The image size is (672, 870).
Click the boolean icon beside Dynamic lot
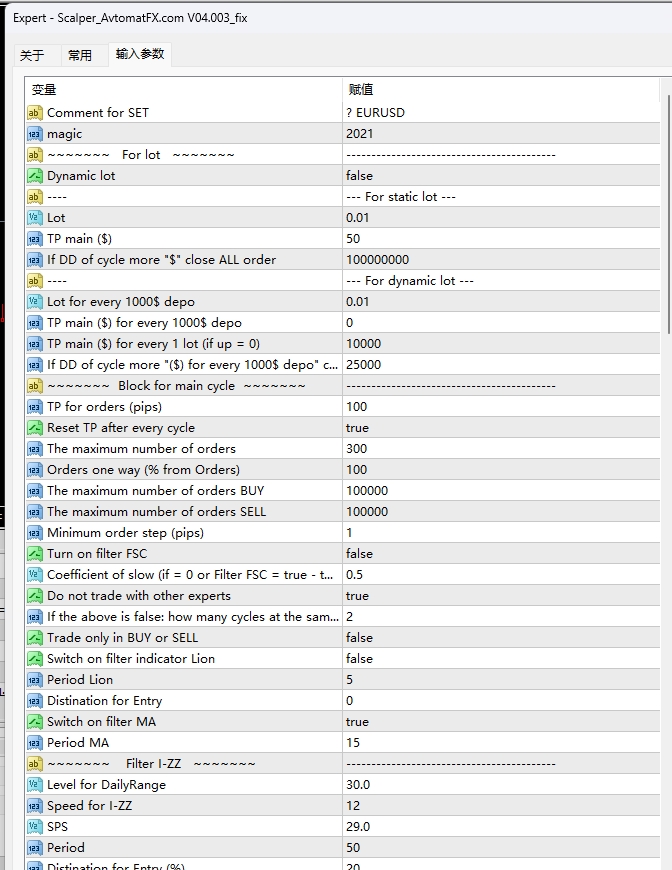click(x=34, y=176)
